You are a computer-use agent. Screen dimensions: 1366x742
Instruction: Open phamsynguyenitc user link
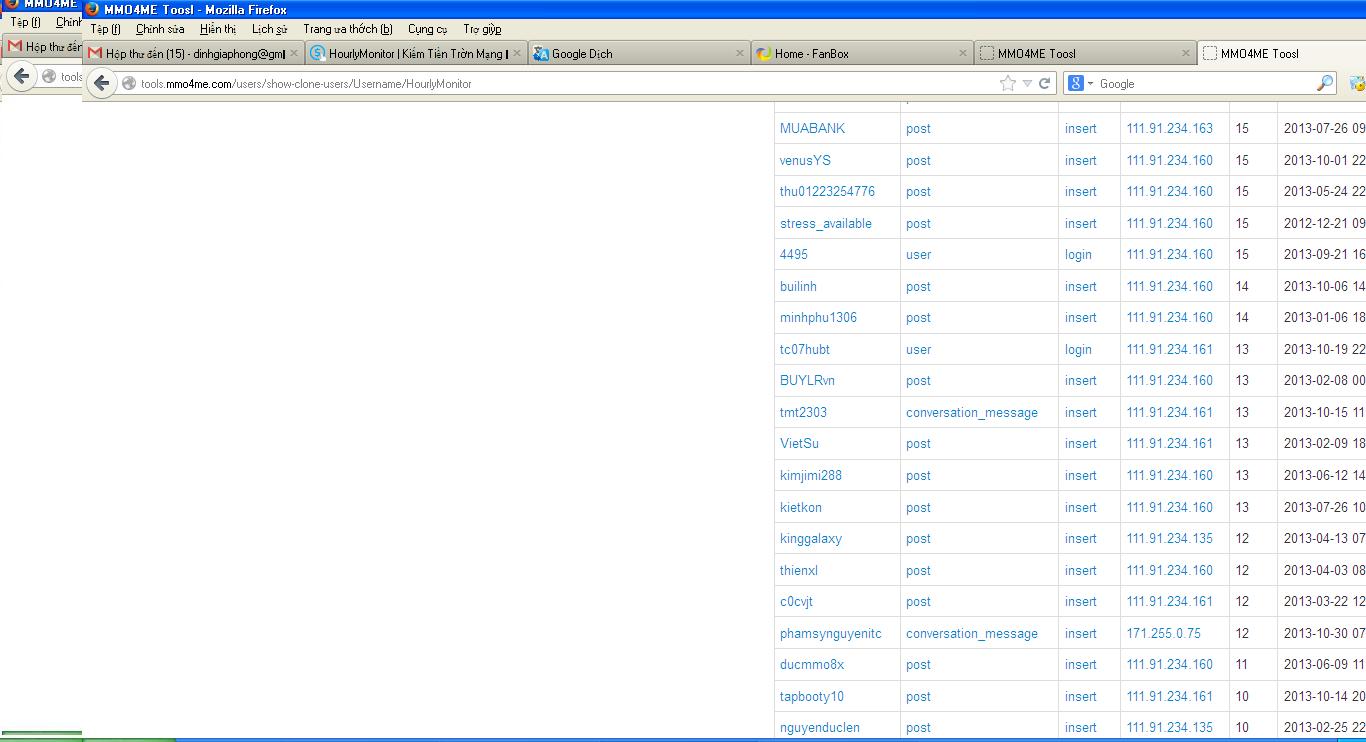[x=831, y=633]
